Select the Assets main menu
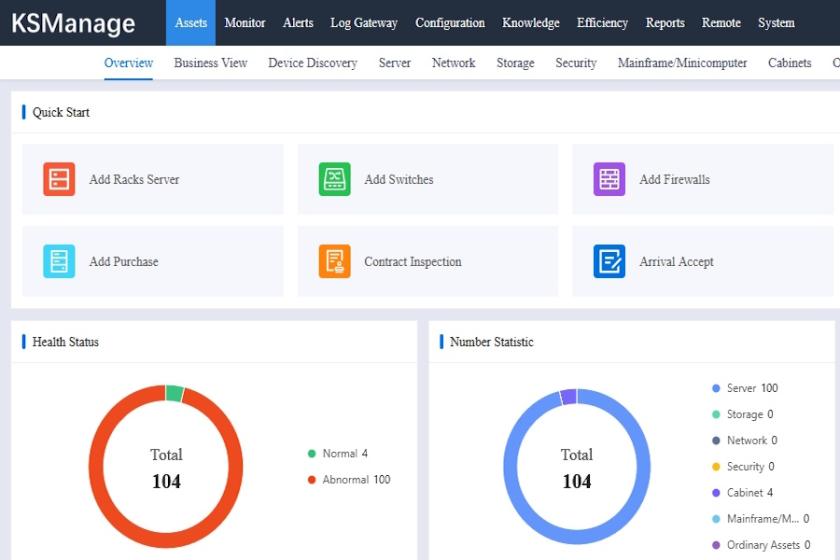The height and width of the screenshot is (560, 840). click(x=191, y=23)
